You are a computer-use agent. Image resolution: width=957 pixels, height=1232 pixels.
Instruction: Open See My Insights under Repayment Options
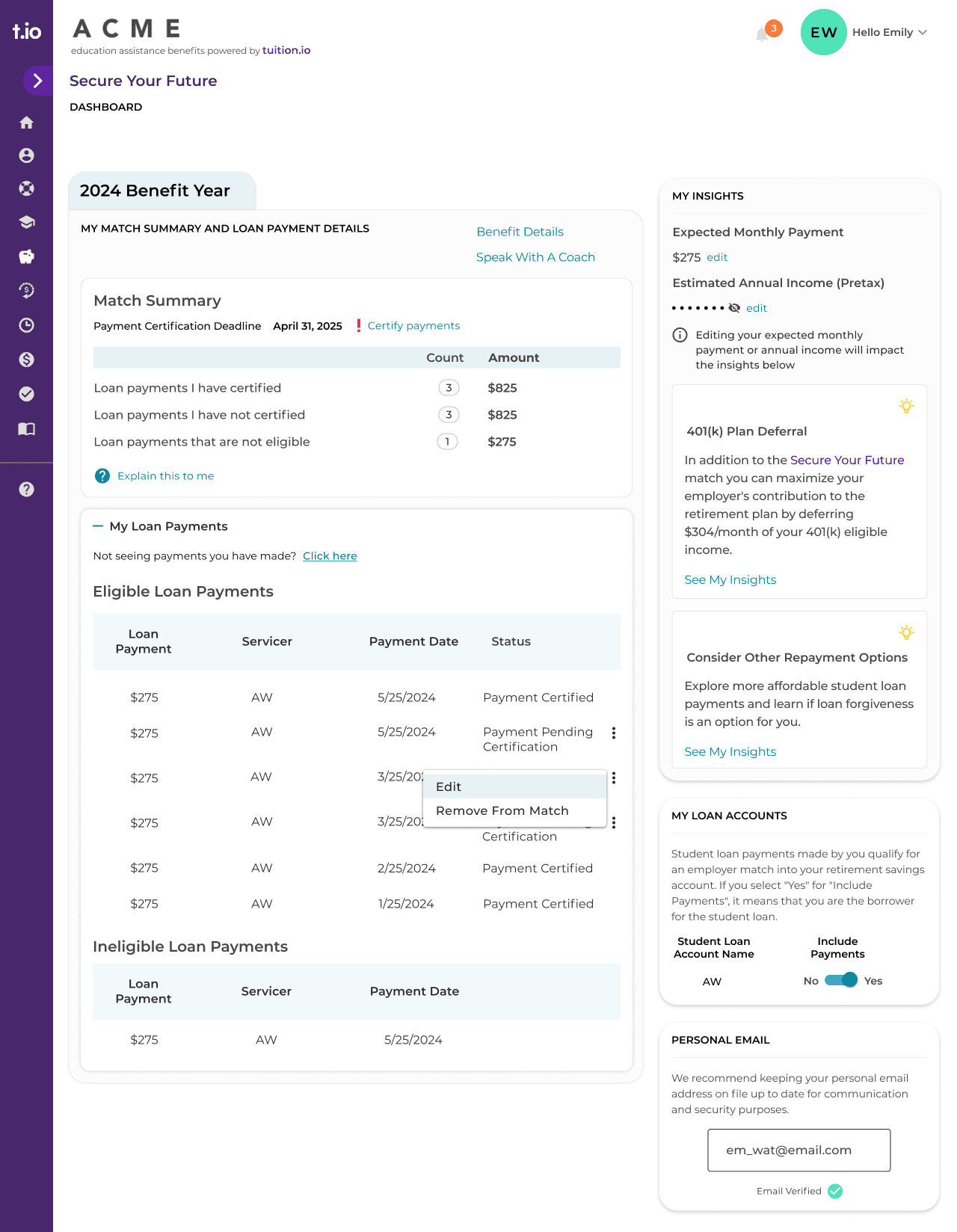pos(730,752)
